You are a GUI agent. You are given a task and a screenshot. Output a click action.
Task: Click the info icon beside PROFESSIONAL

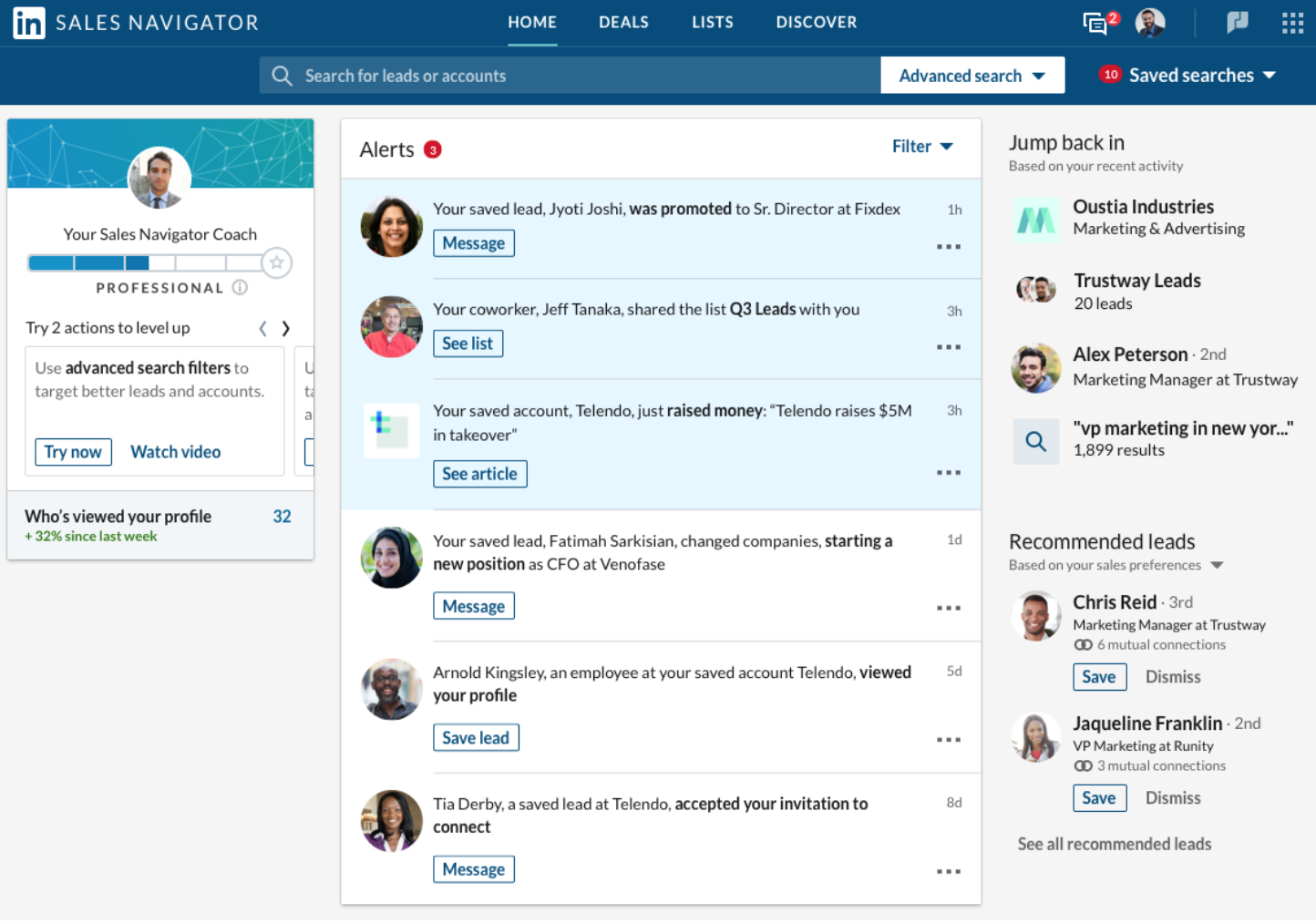click(x=239, y=287)
